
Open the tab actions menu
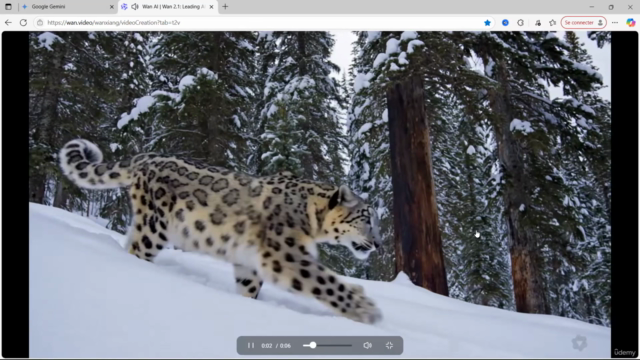(x=8, y=7)
